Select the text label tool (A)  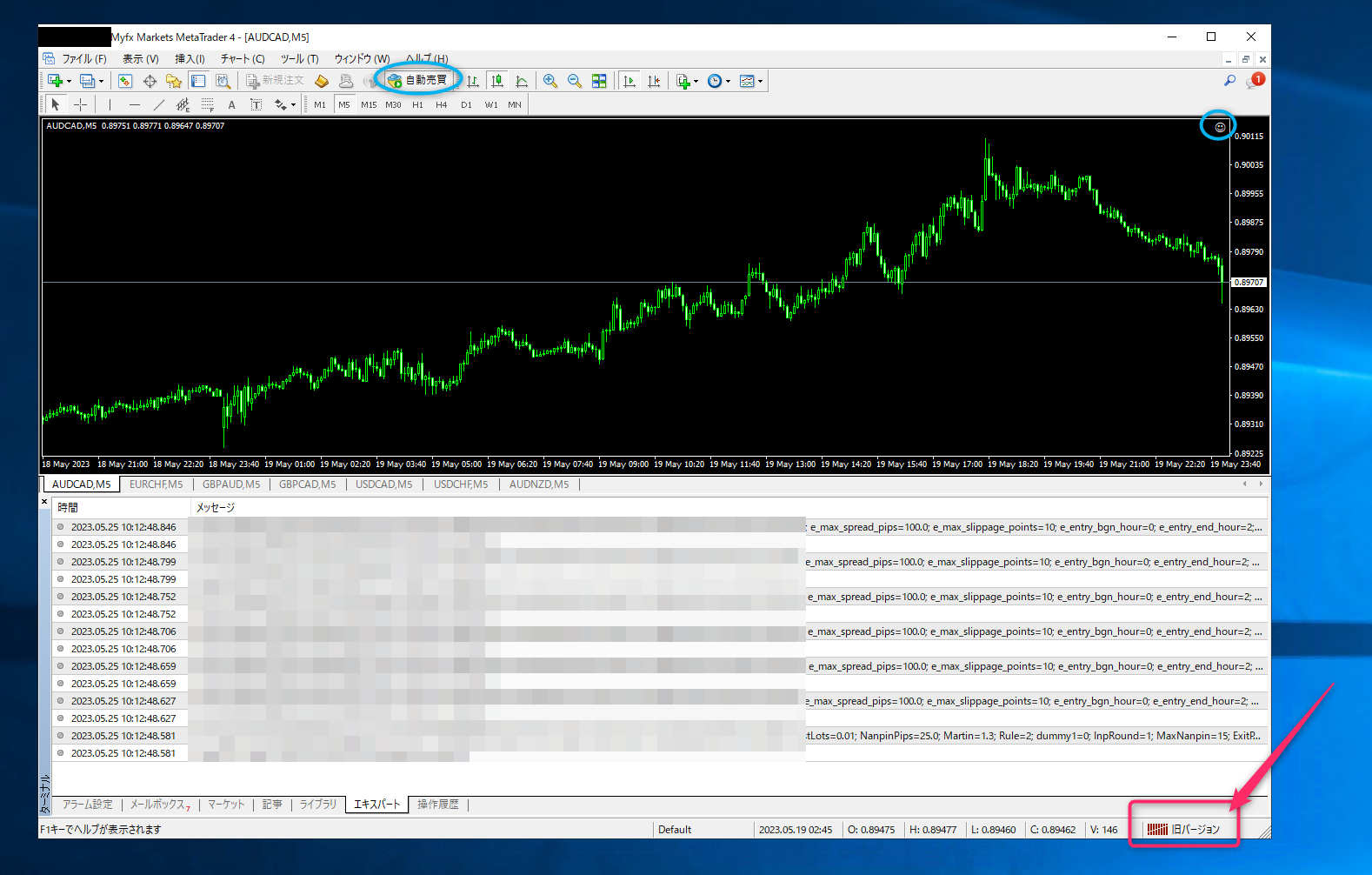231,104
